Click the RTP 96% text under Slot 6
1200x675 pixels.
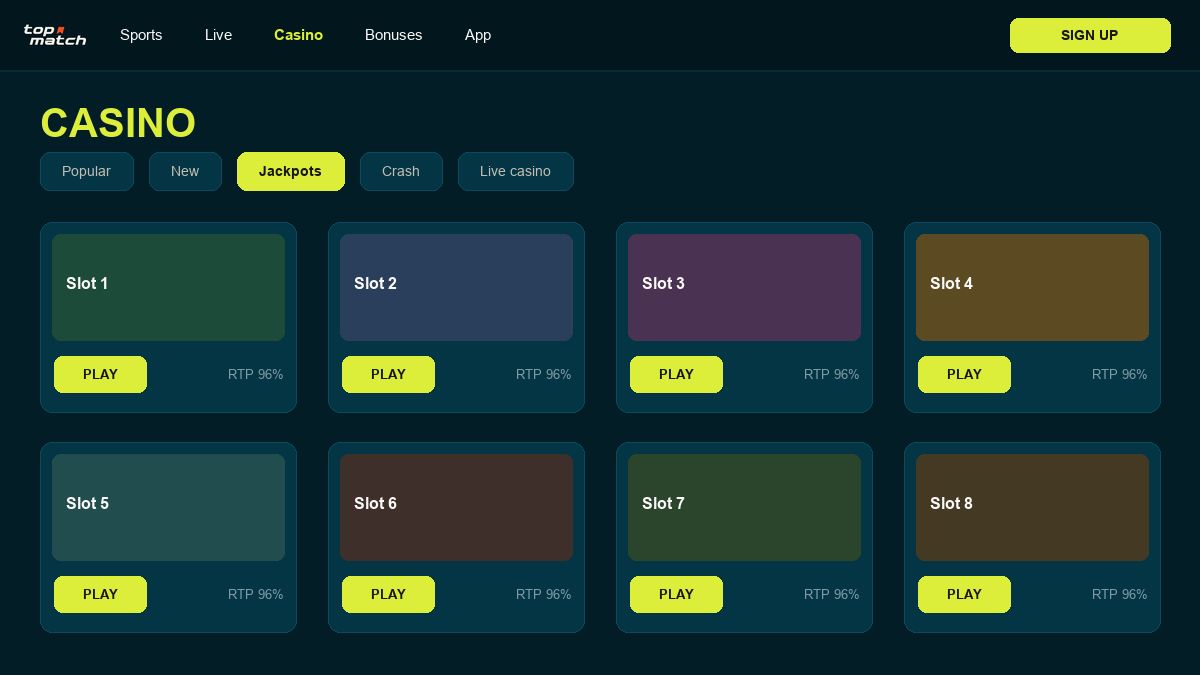click(x=543, y=594)
